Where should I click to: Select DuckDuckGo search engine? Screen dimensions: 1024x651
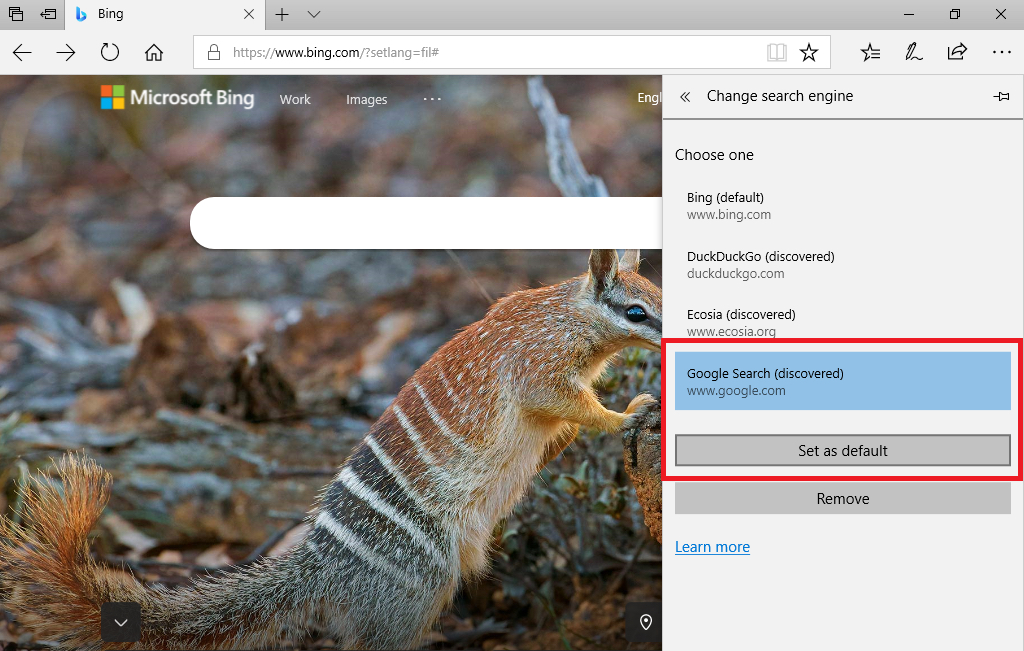[x=760, y=265]
